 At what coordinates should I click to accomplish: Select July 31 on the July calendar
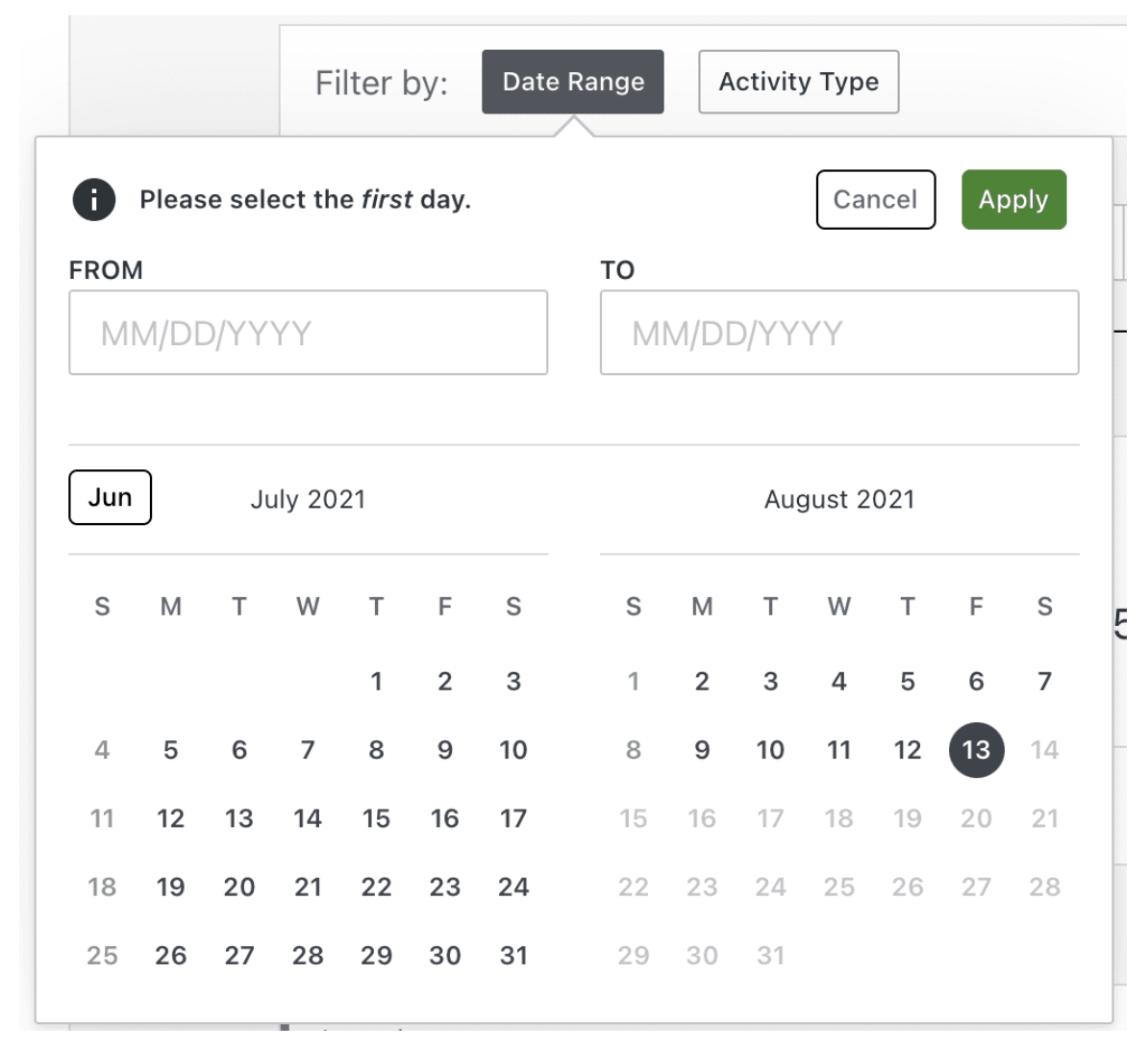click(513, 955)
